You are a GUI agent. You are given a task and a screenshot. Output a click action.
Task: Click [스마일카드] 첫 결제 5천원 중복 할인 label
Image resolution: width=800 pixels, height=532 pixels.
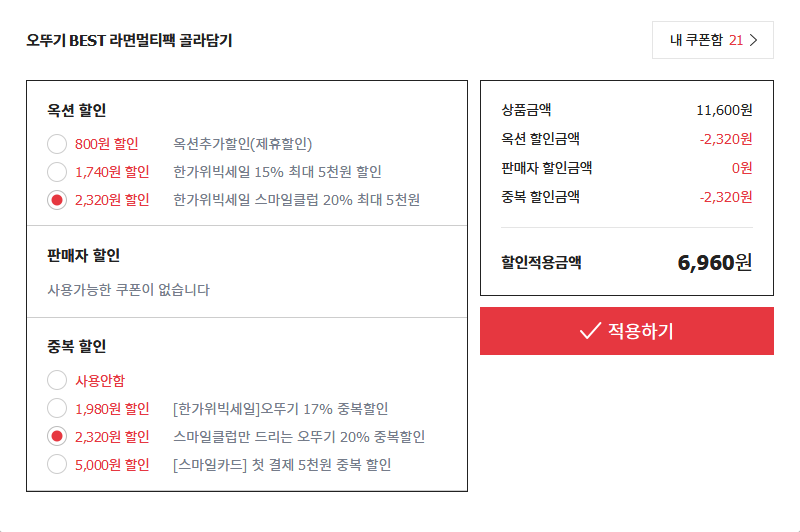[282, 465]
